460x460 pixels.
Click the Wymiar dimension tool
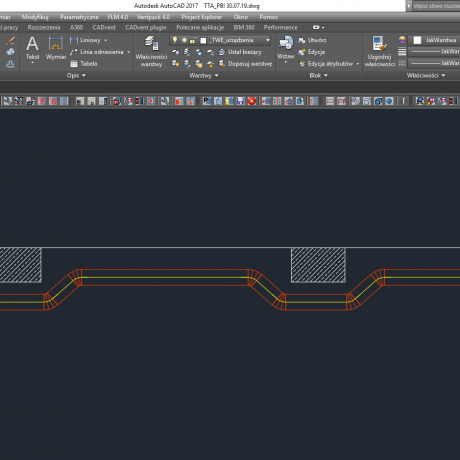(x=56, y=48)
